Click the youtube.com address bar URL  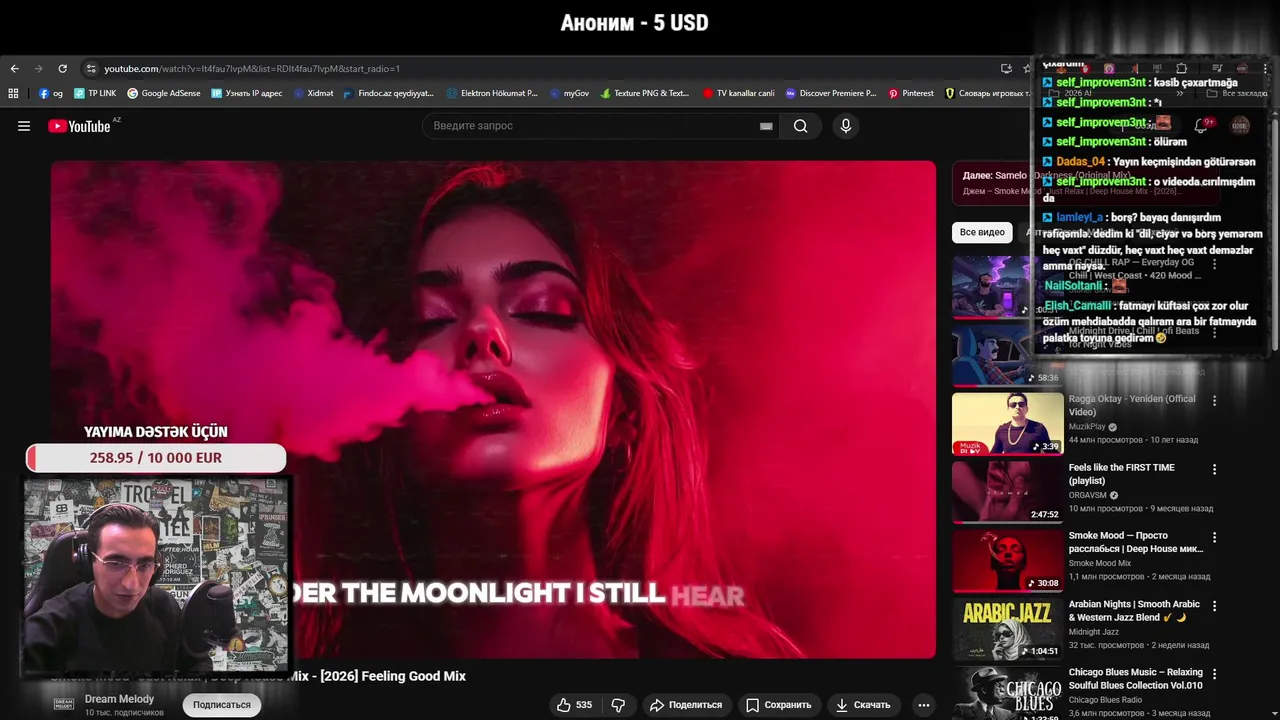point(252,69)
